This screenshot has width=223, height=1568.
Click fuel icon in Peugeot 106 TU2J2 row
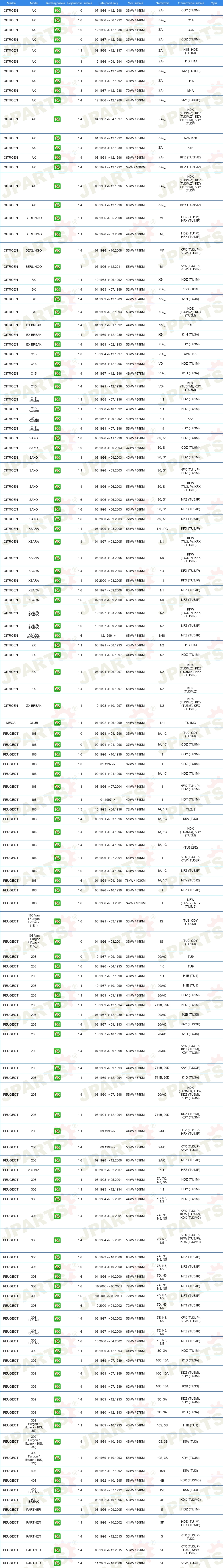point(57,810)
